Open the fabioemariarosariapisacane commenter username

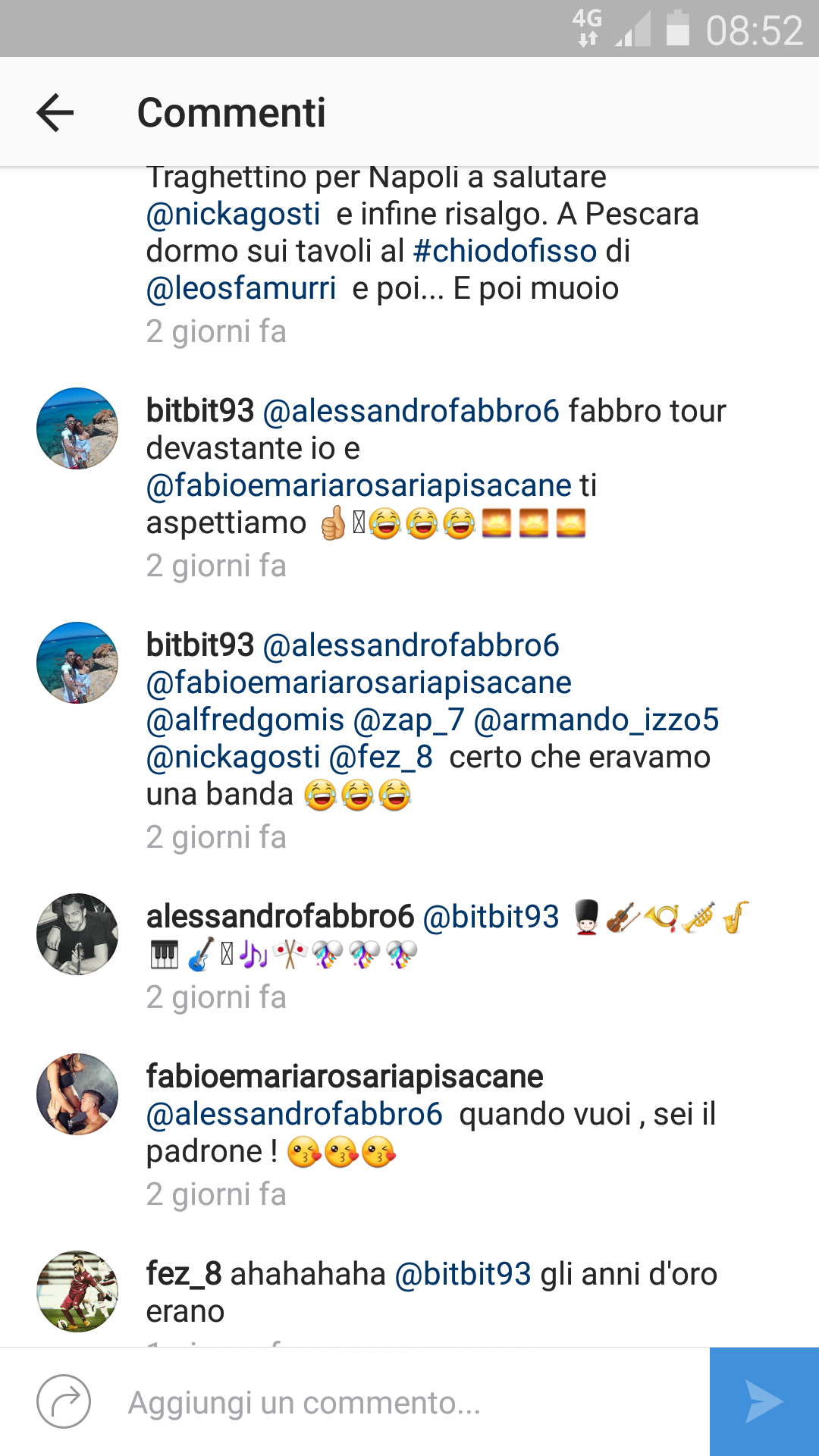click(x=344, y=1076)
